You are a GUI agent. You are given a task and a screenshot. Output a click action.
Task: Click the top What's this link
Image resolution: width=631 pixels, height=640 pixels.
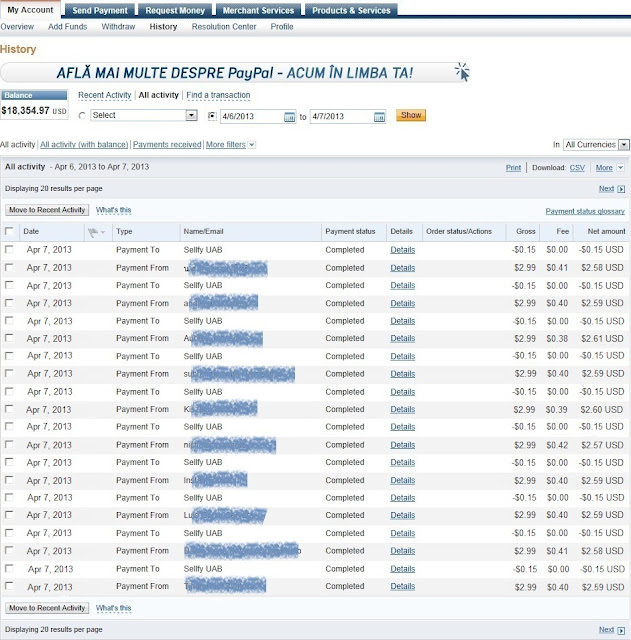[113, 210]
